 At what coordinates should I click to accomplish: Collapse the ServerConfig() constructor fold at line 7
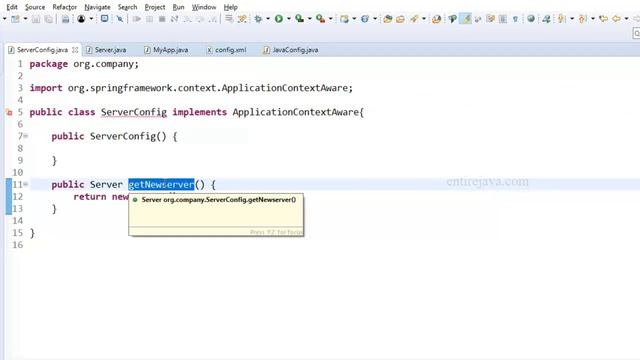[26, 136]
